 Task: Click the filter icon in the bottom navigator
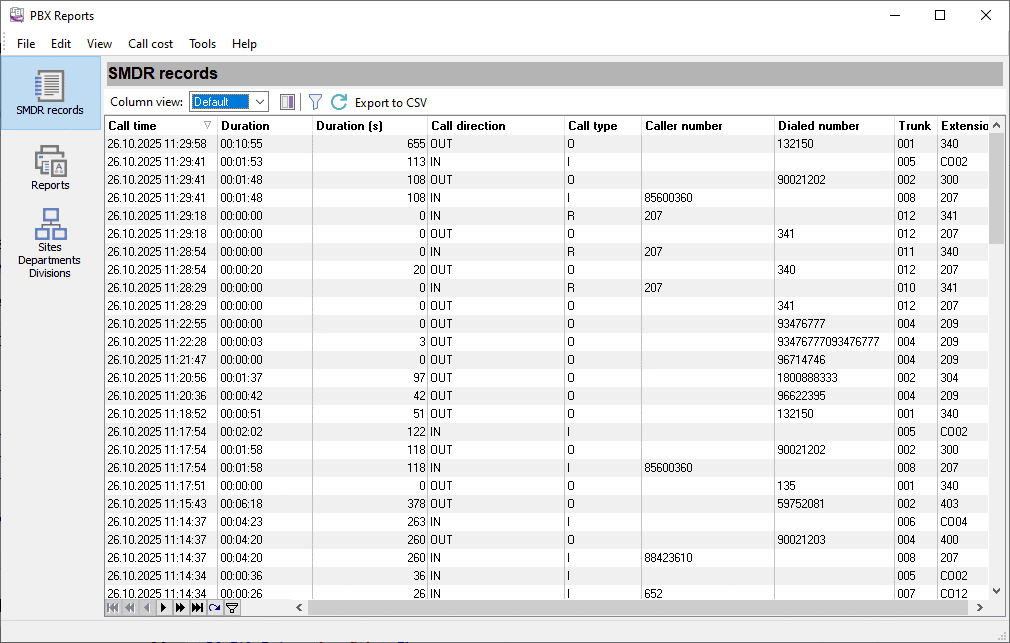pyautogui.click(x=232, y=607)
